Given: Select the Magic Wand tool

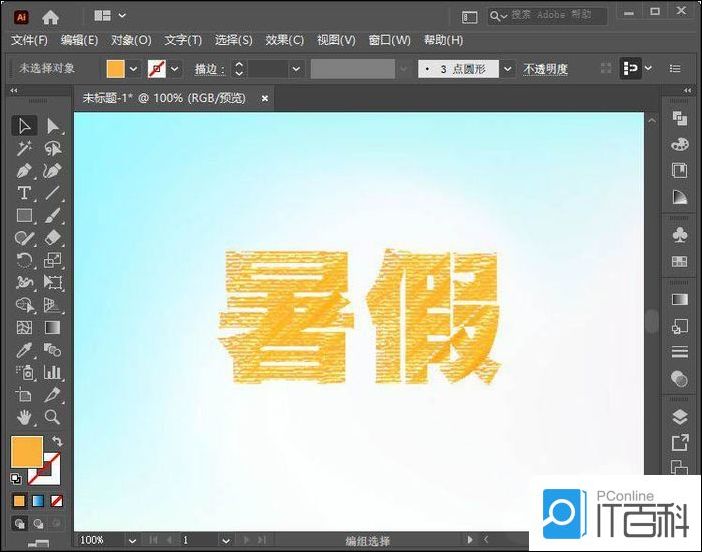Looking at the screenshot, I should coord(24,148).
